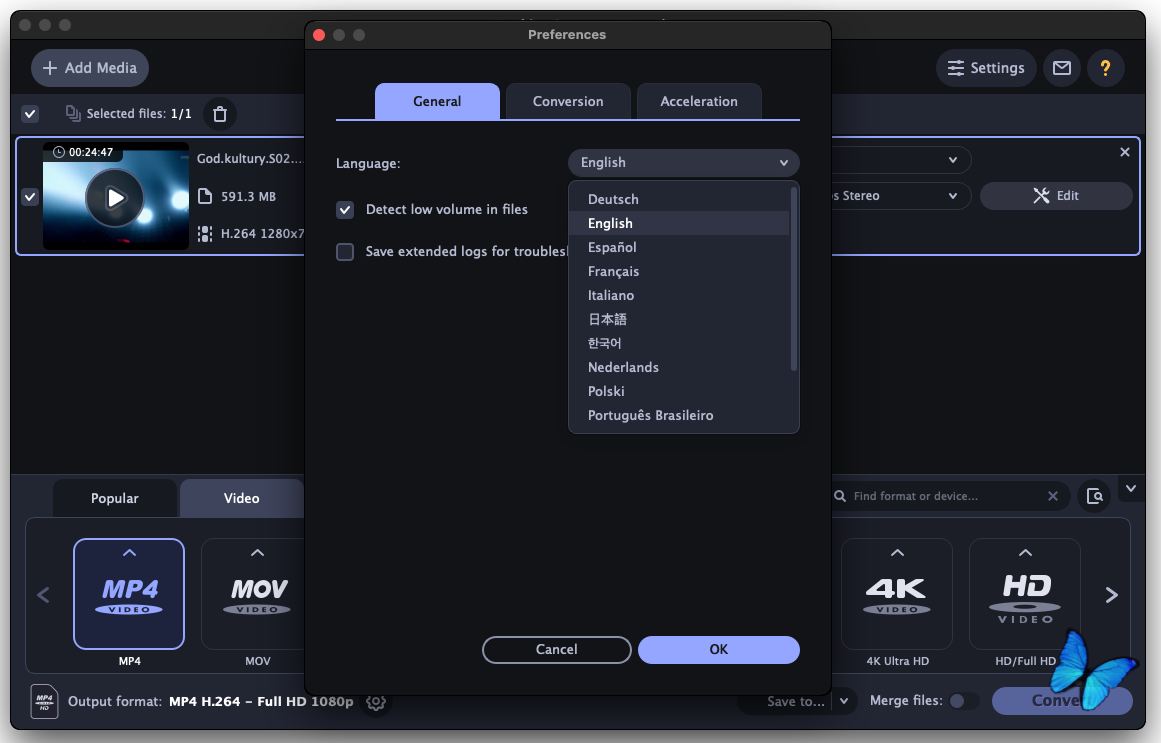
Task: Enable Save extended logs checkbox
Action: pyautogui.click(x=345, y=252)
